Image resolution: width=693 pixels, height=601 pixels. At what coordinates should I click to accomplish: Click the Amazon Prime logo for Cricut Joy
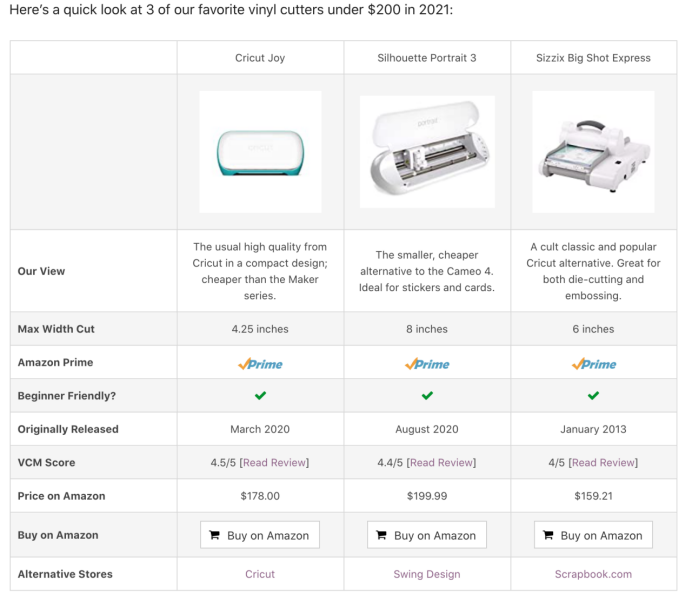click(x=260, y=363)
